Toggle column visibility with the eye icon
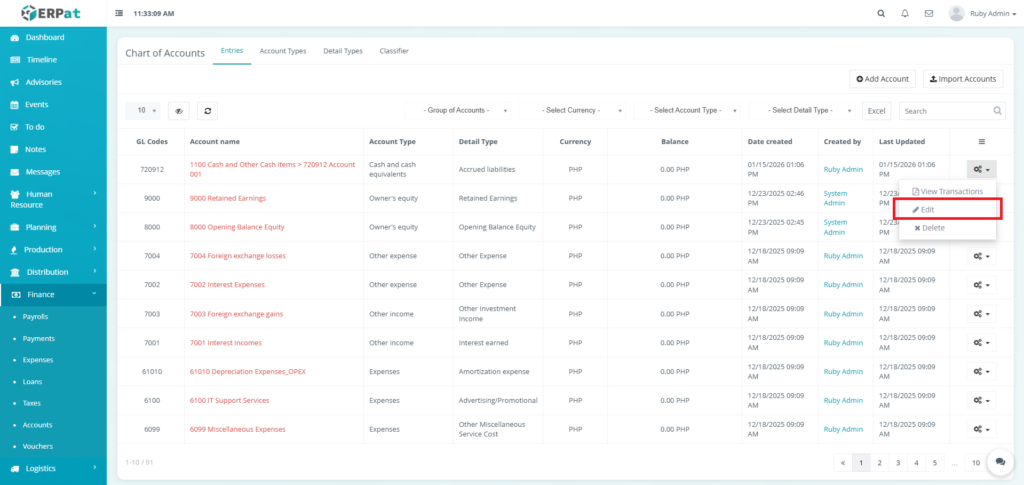The height and width of the screenshot is (485, 1024). point(179,111)
